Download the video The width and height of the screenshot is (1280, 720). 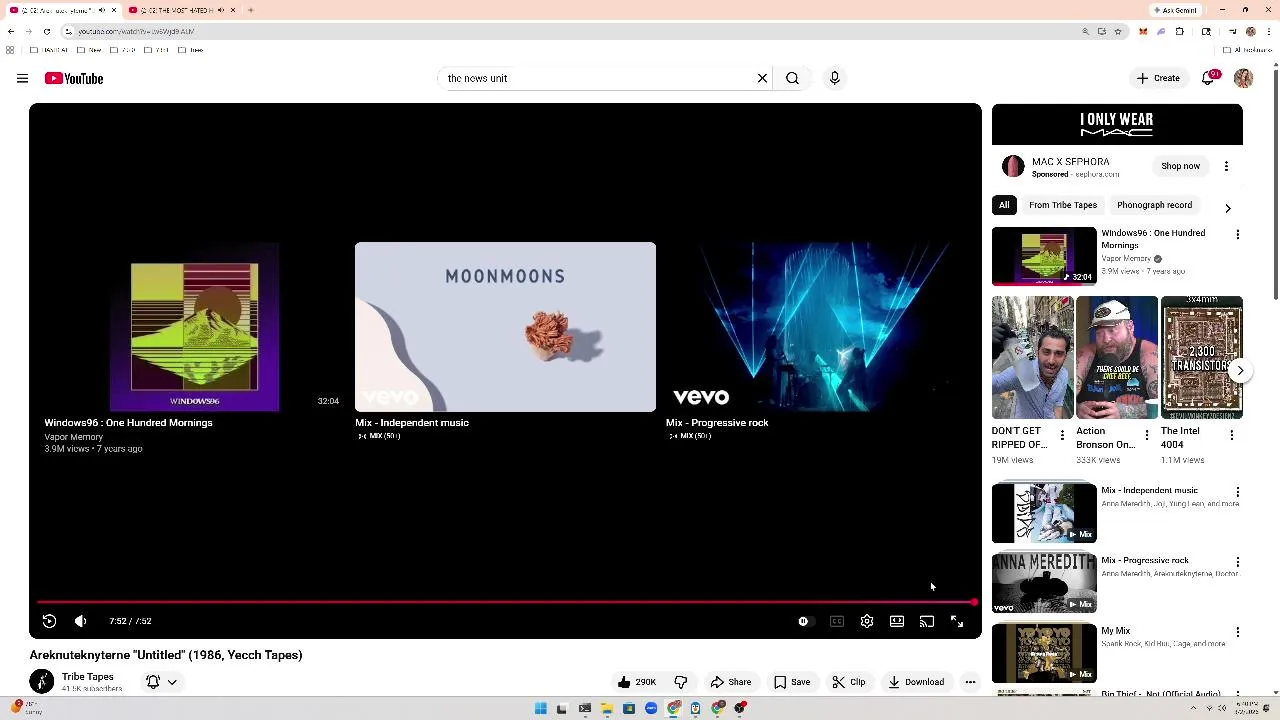[916, 682]
